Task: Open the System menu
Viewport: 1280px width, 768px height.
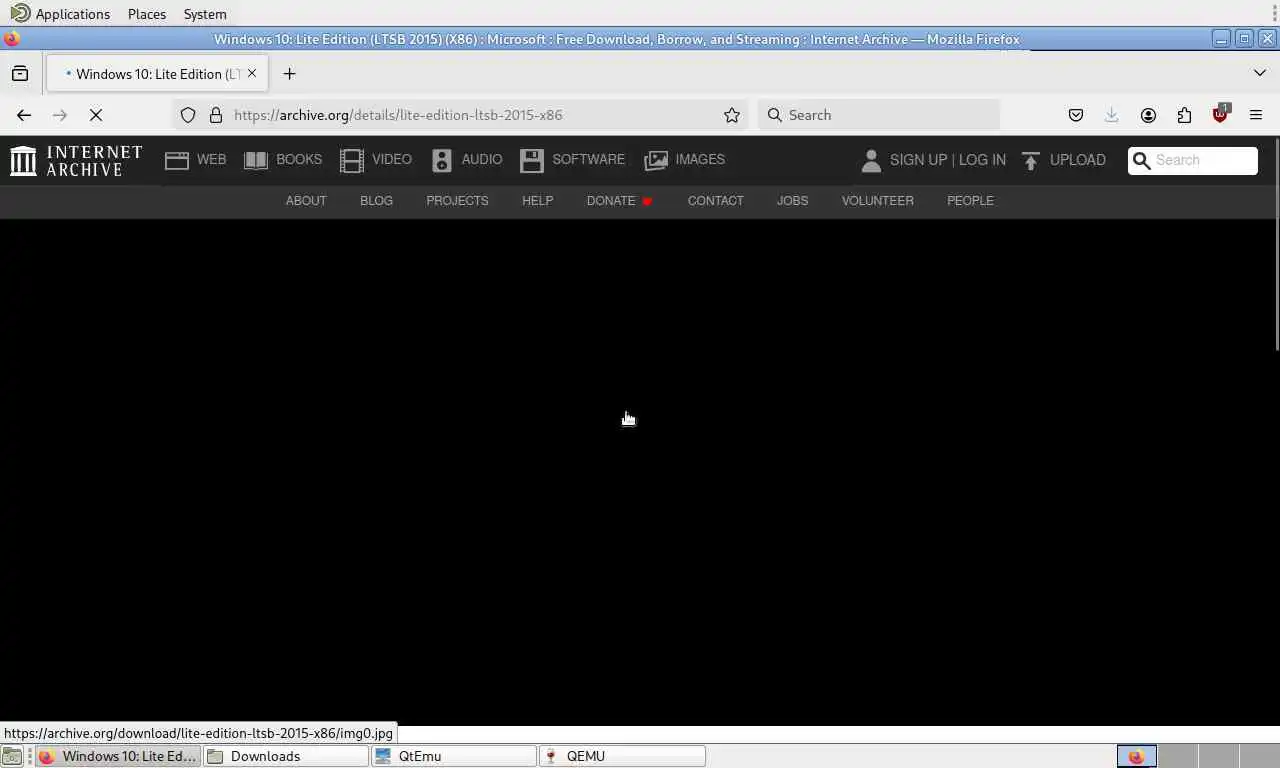Action: pos(205,14)
